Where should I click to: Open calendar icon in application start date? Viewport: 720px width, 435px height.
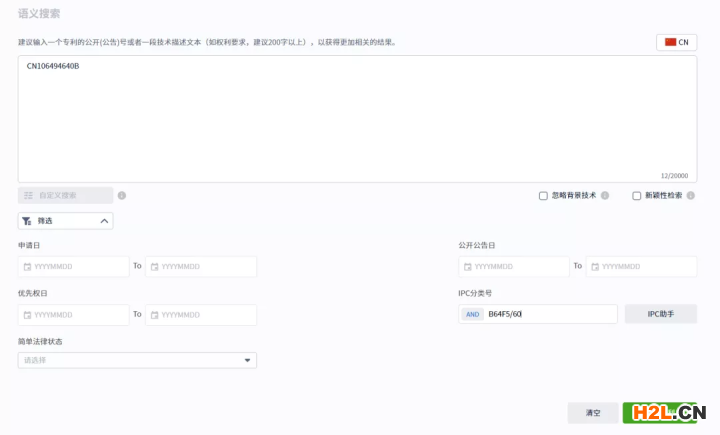pos(28,266)
